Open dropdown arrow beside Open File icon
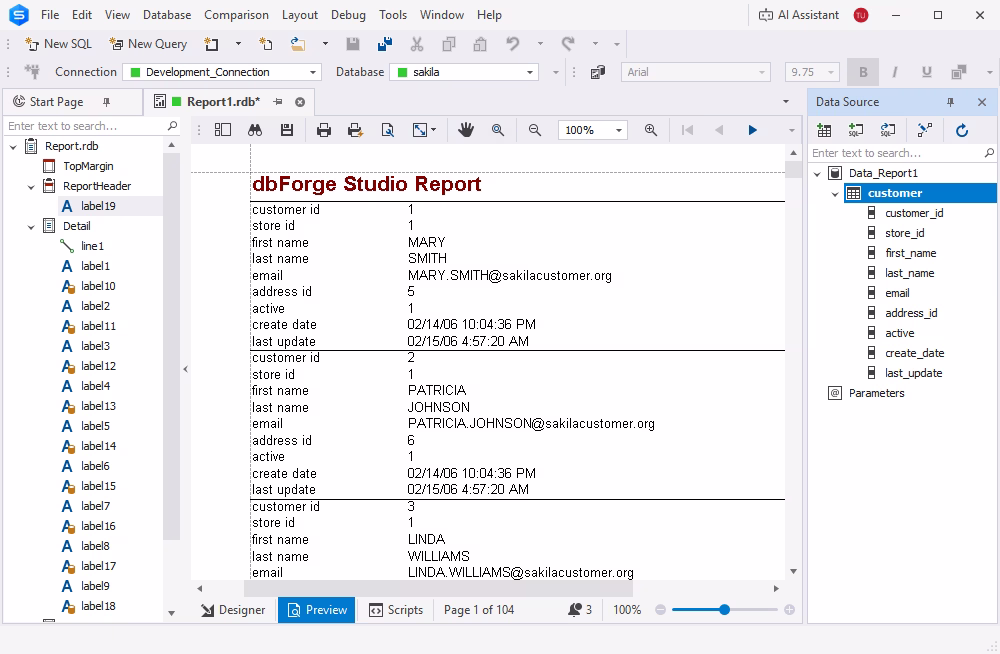1000x654 pixels. pos(325,44)
